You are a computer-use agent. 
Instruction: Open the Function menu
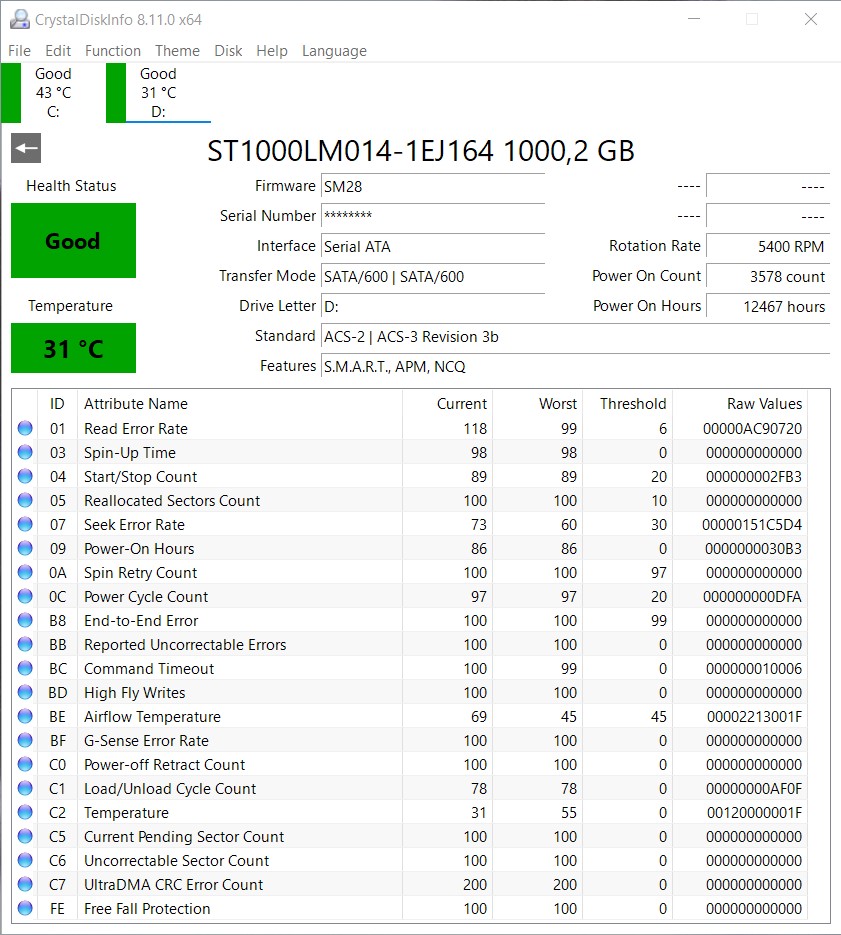click(113, 51)
